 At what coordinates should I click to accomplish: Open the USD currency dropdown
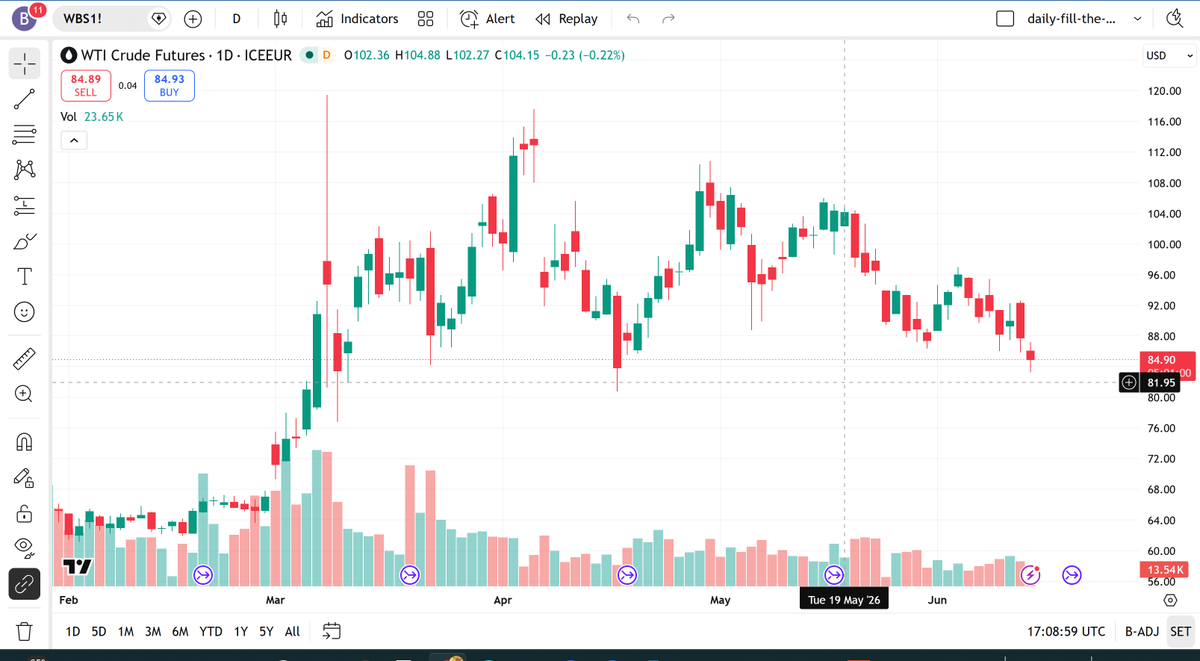tap(1169, 55)
